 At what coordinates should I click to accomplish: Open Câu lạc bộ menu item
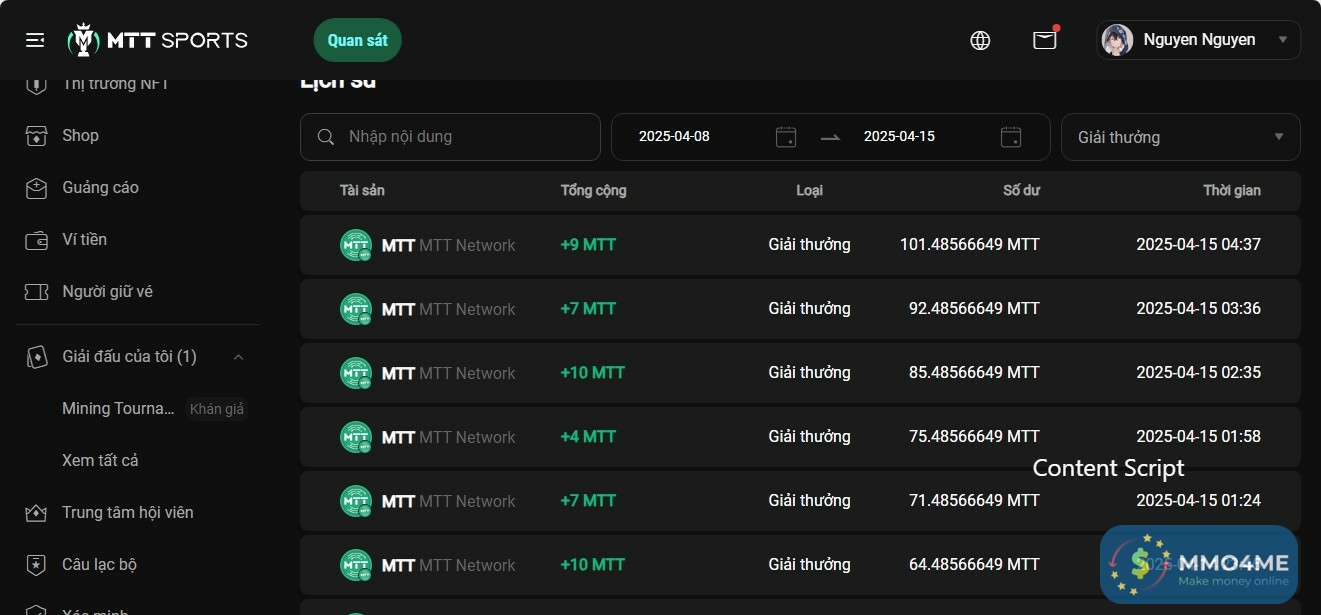(99, 564)
